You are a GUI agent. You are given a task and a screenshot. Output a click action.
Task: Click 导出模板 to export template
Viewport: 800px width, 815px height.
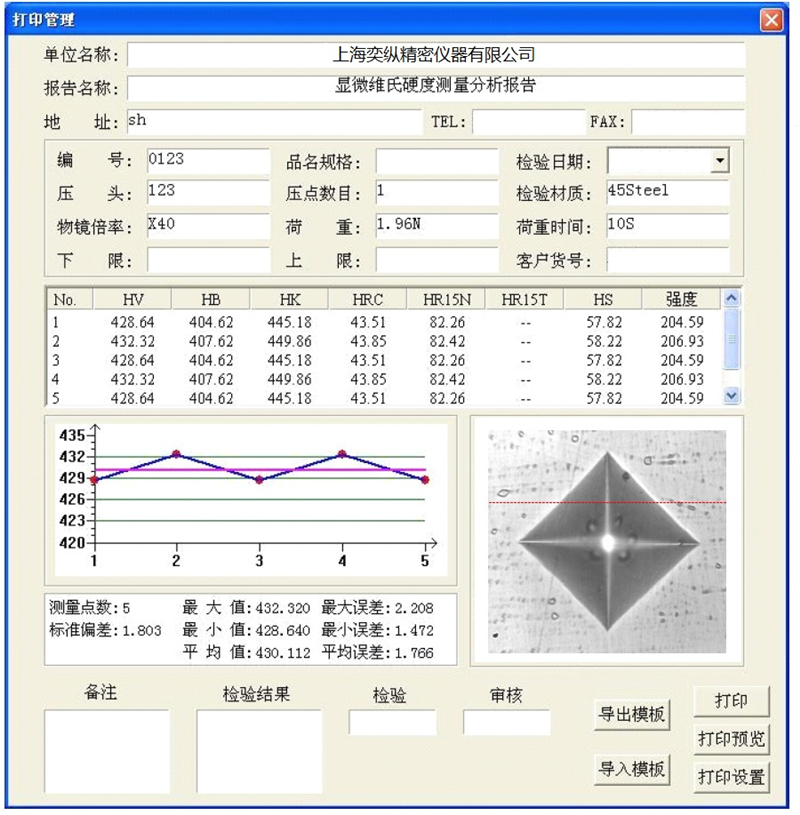coord(631,715)
